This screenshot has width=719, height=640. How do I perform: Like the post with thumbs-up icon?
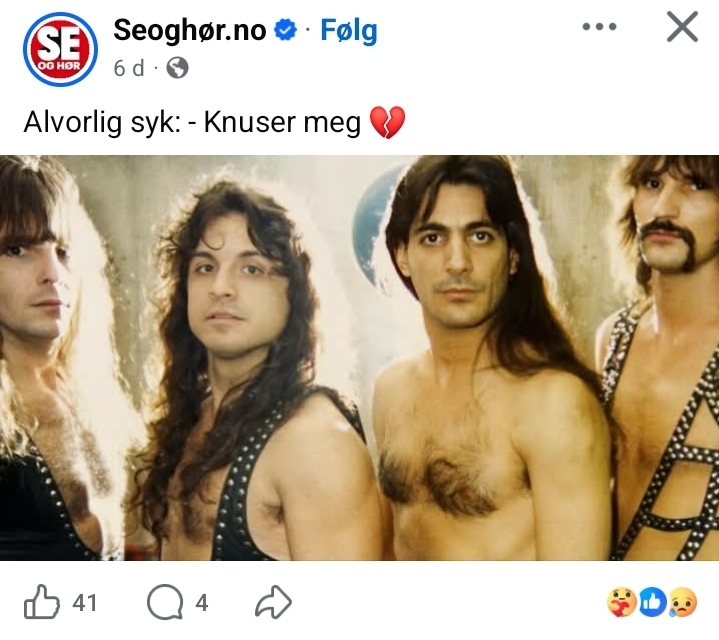42,601
